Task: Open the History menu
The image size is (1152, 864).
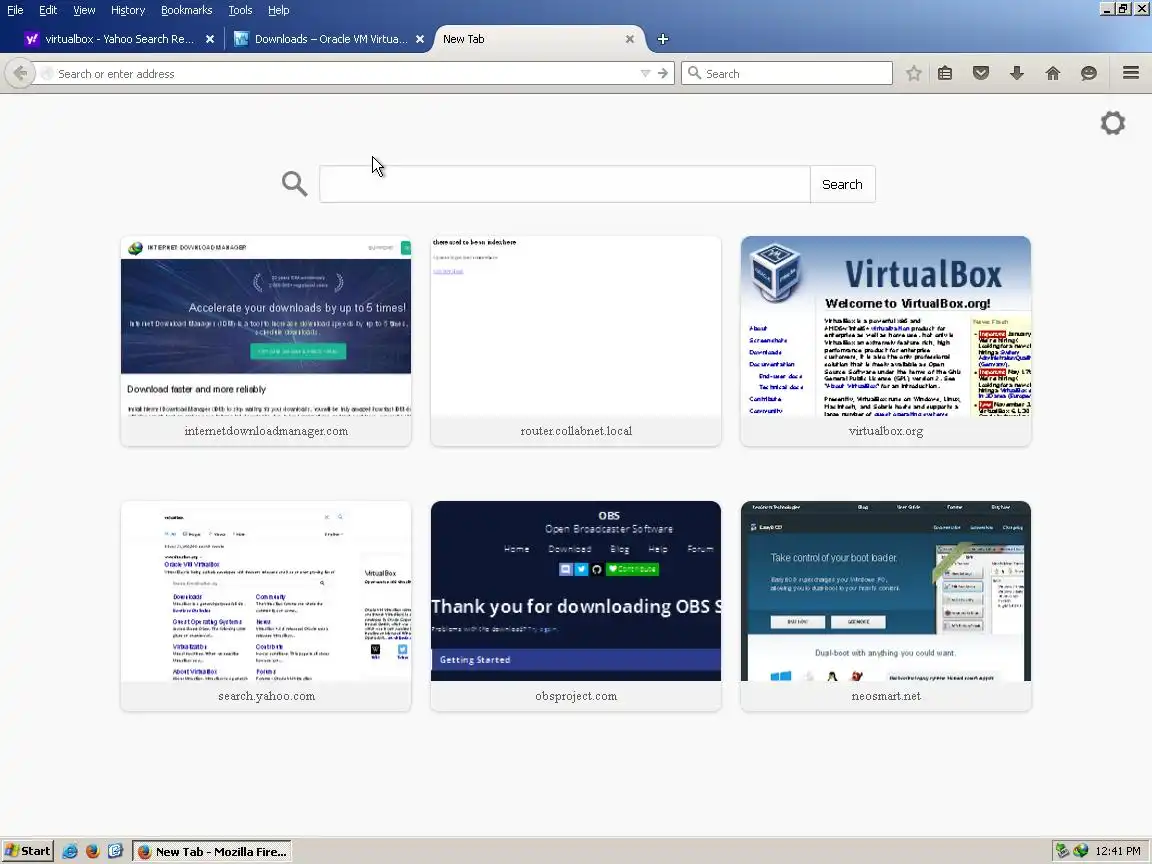Action: [x=128, y=10]
